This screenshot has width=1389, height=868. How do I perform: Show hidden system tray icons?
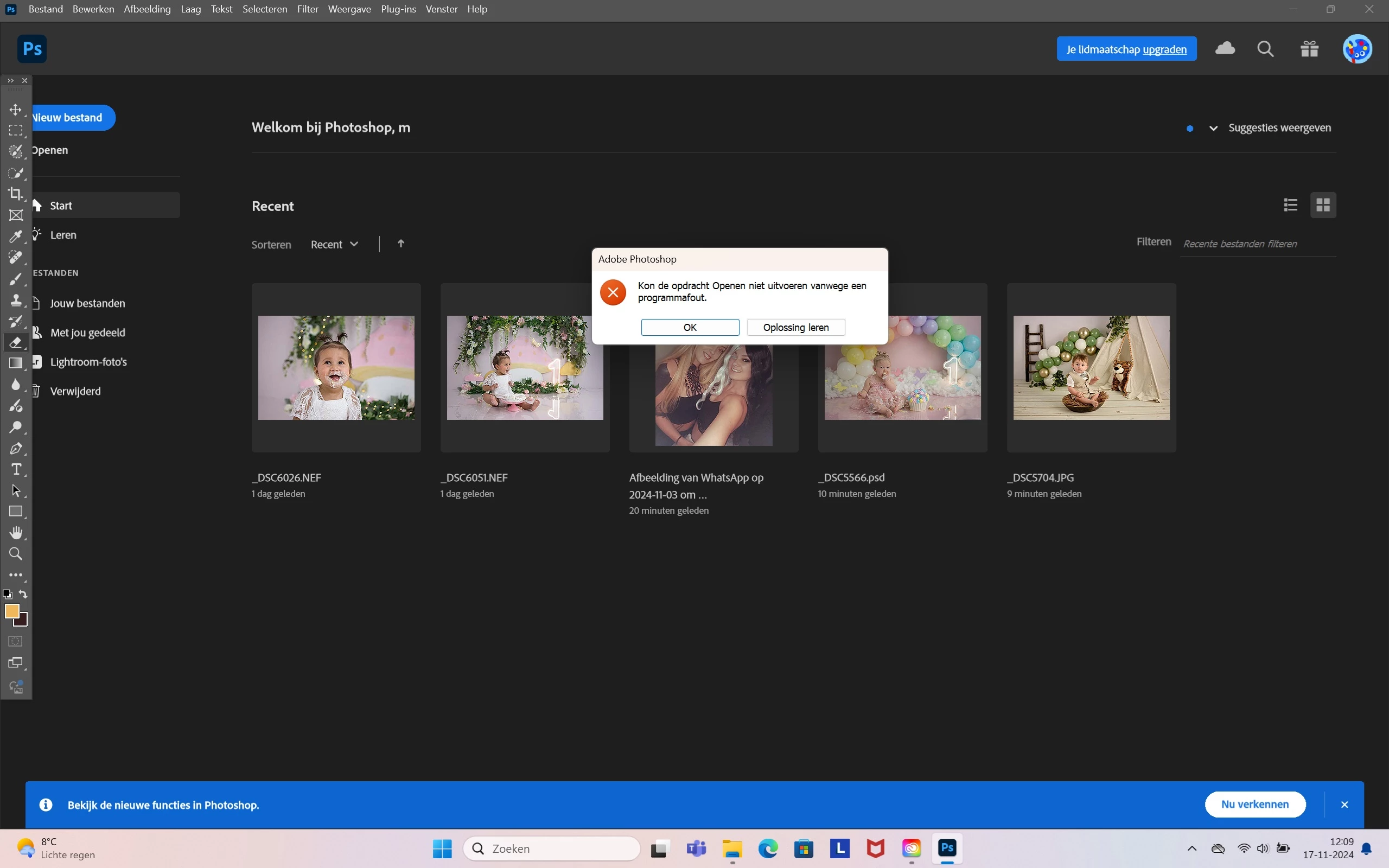[x=1192, y=848]
